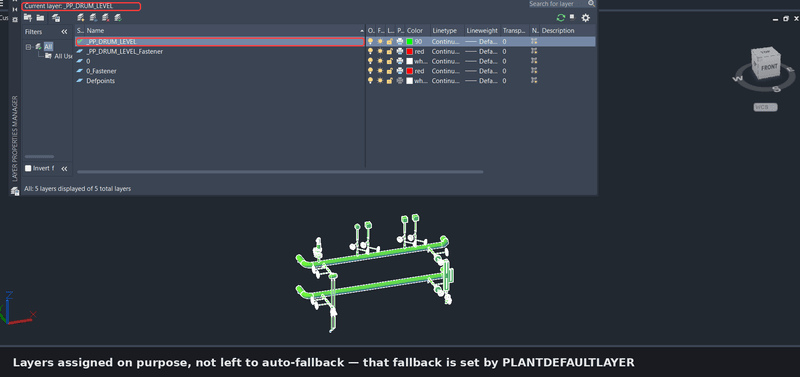
Task: Open linetype for layer 0
Action: point(445,61)
